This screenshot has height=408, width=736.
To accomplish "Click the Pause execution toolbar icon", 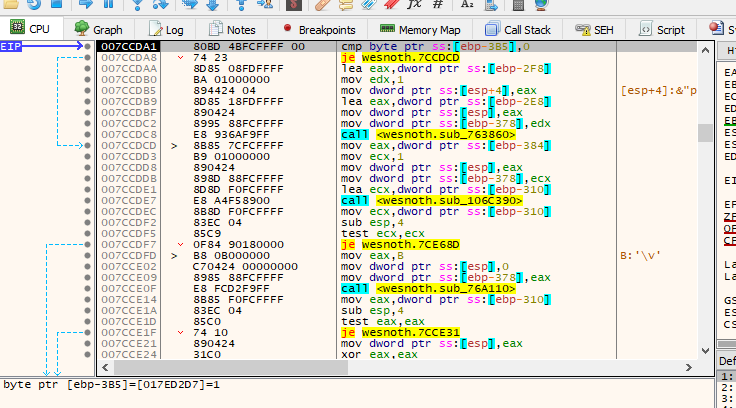I will coord(108,4).
